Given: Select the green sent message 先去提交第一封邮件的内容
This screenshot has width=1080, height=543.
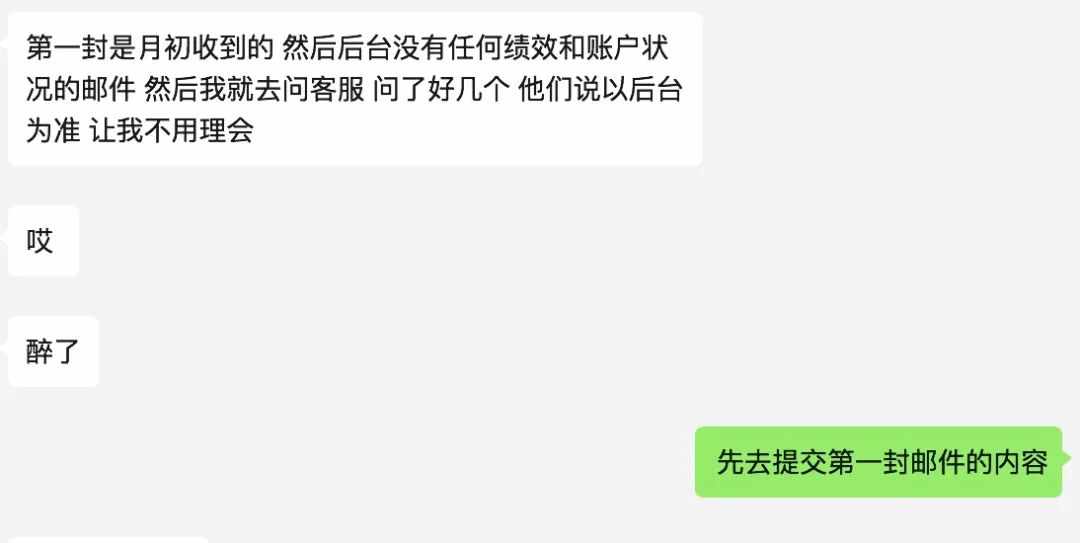Looking at the screenshot, I should click(x=878, y=462).
